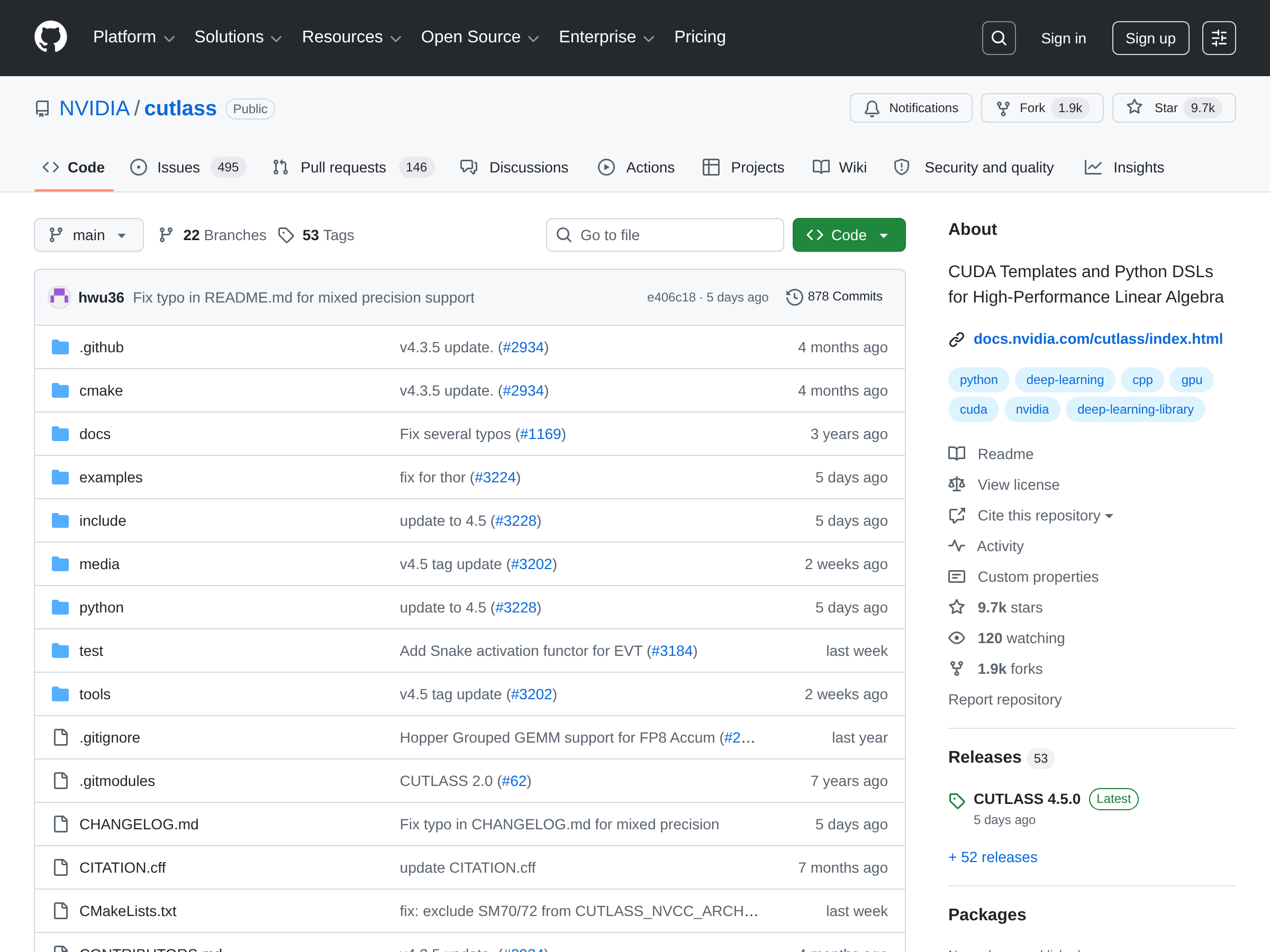The height and width of the screenshot is (952, 1270).
Task: Click the watching eye icon
Action: click(957, 638)
